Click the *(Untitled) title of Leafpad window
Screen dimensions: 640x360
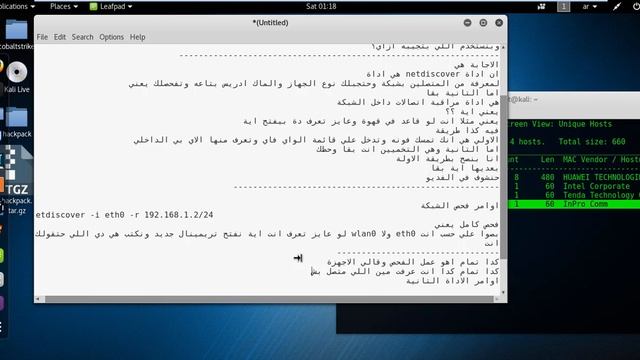click(x=270, y=23)
